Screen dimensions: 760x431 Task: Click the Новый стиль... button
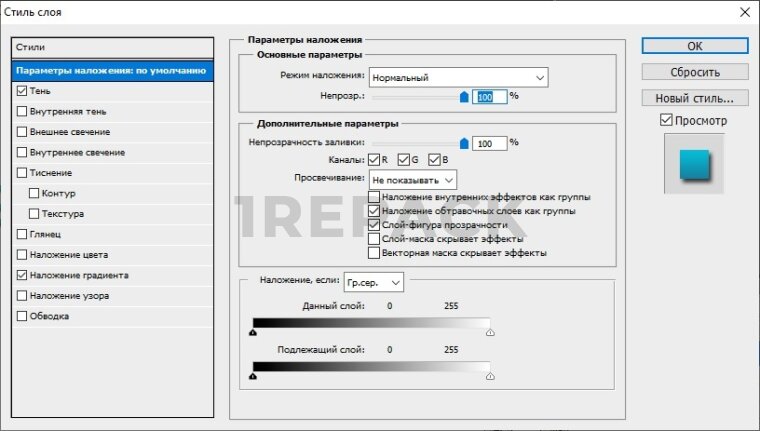694,98
